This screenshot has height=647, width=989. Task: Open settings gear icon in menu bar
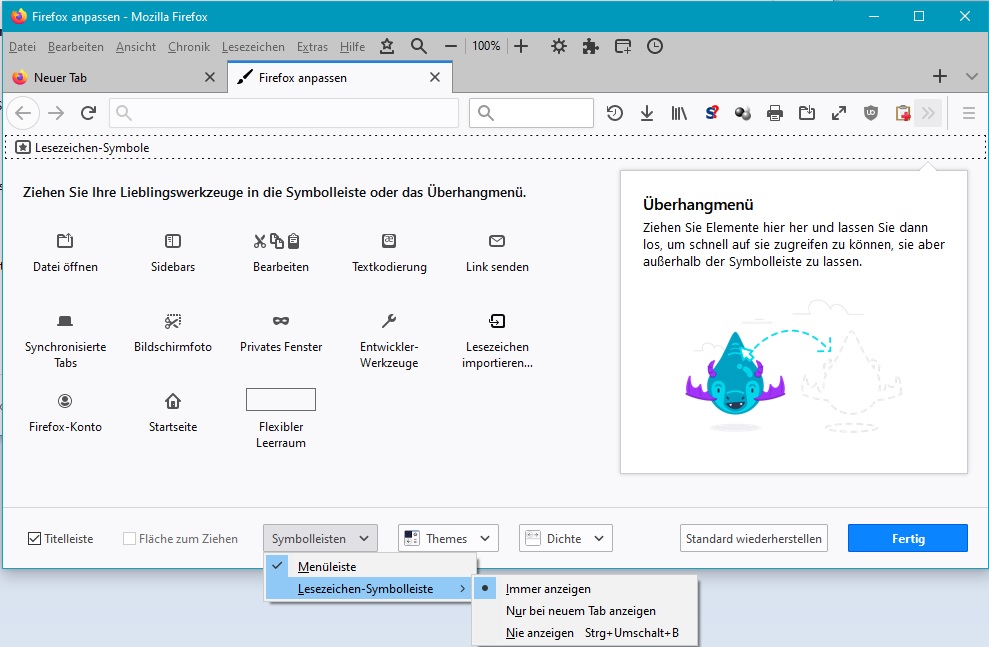pyautogui.click(x=558, y=46)
